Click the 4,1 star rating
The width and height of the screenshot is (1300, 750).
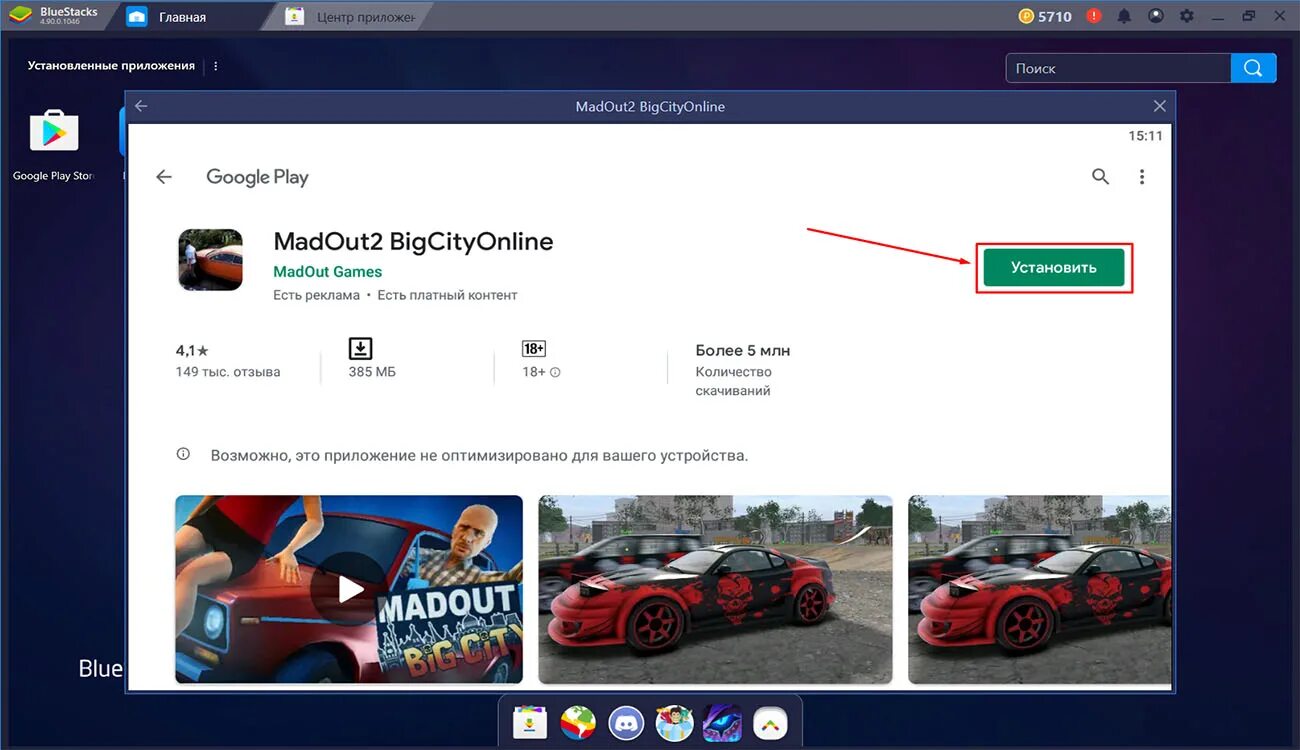tap(192, 350)
